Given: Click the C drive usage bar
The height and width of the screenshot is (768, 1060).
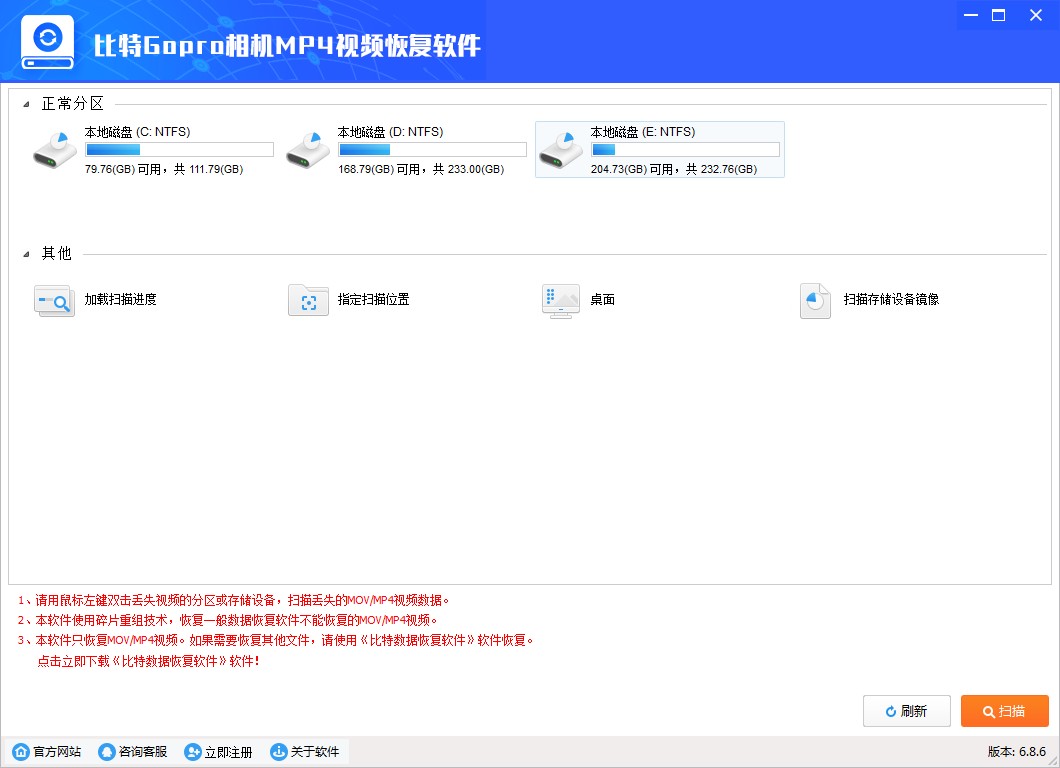Looking at the screenshot, I should [x=179, y=149].
